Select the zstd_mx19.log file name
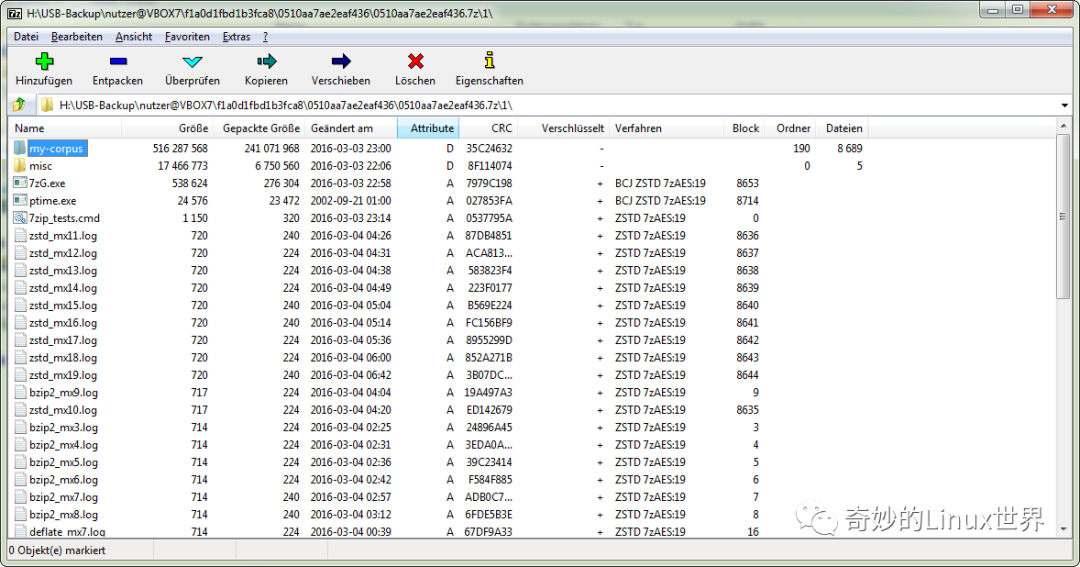The height and width of the screenshot is (567, 1080). tap(63, 375)
